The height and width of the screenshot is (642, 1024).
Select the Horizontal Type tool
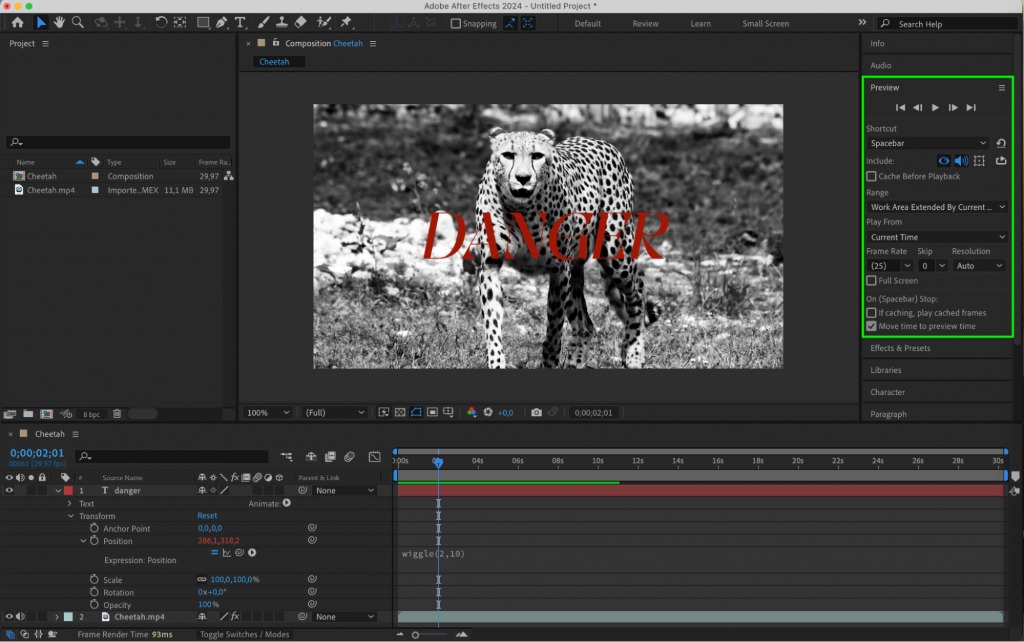tap(240, 21)
